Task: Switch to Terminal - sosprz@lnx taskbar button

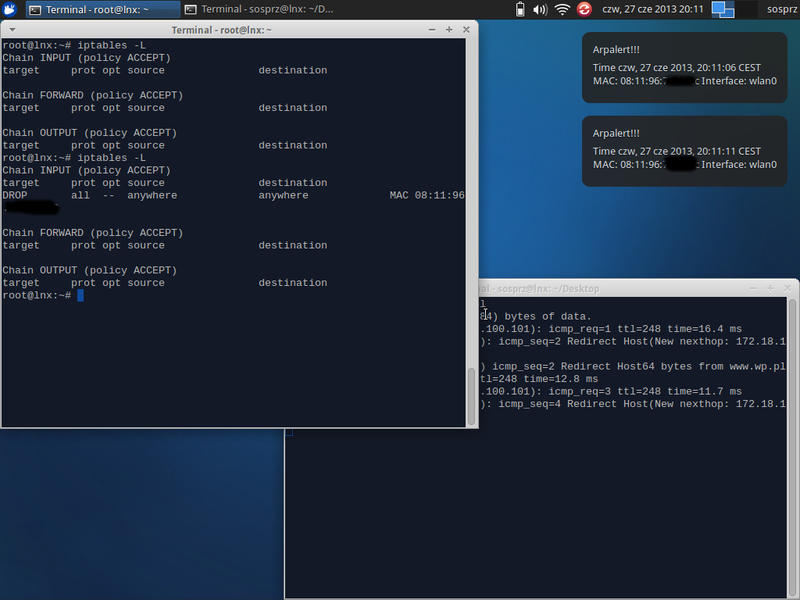Action: 258,9
